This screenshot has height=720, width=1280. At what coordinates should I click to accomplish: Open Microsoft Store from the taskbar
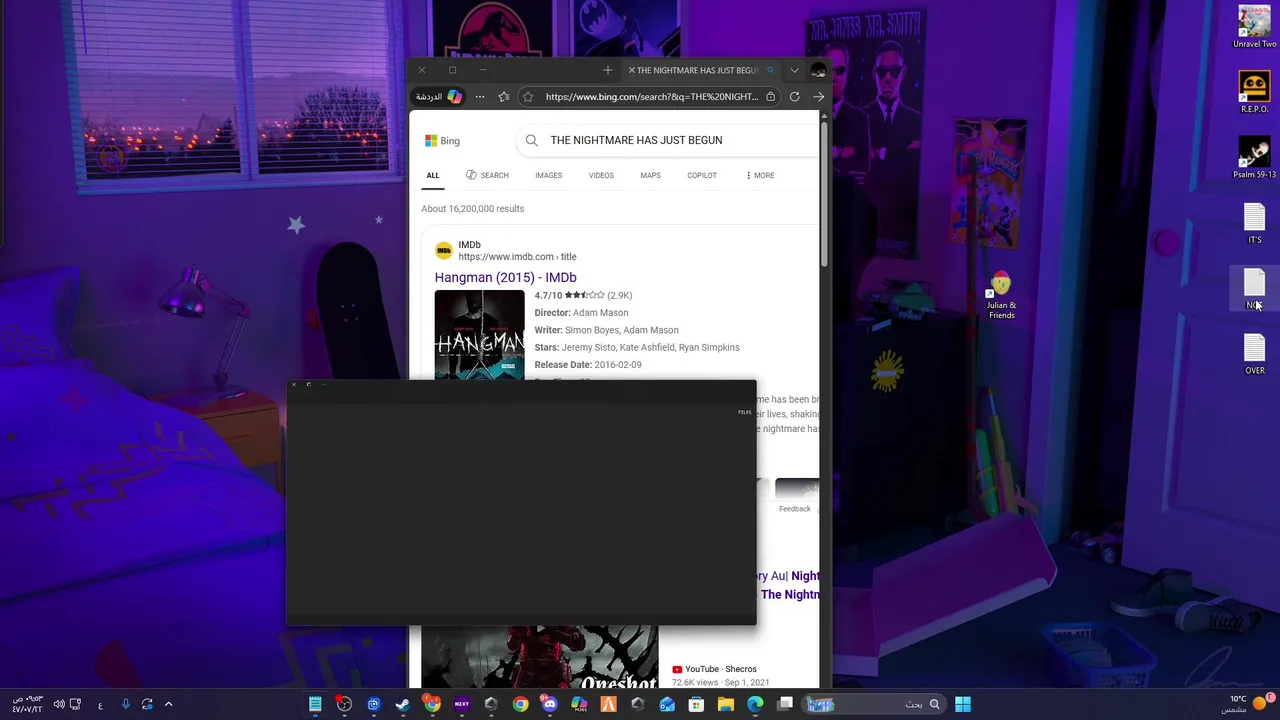tap(696, 704)
